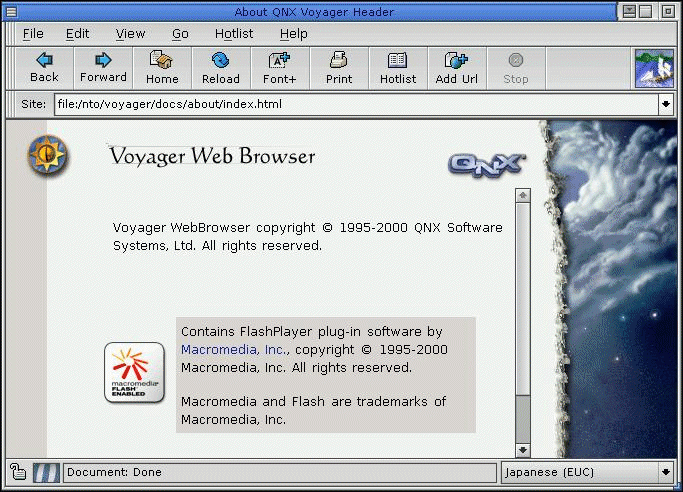Image resolution: width=683 pixels, height=492 pixels.
Task: Click the QNX logo graphic
Action: [x=487, y=165]
